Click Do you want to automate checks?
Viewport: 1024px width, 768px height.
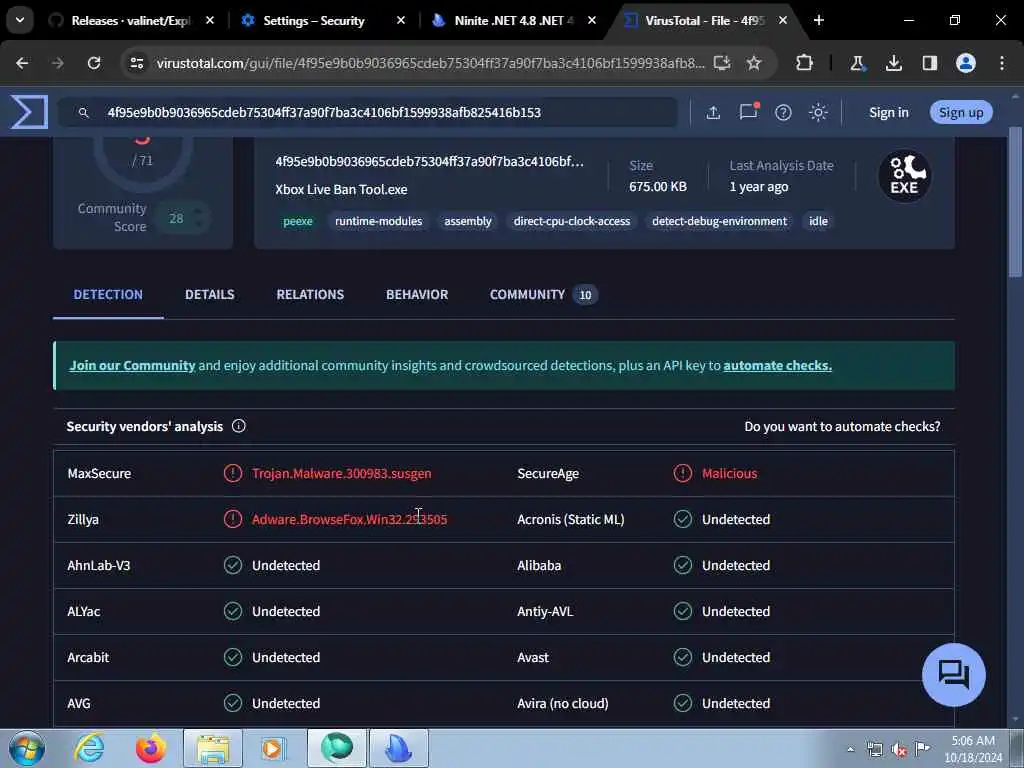[842, 426]
